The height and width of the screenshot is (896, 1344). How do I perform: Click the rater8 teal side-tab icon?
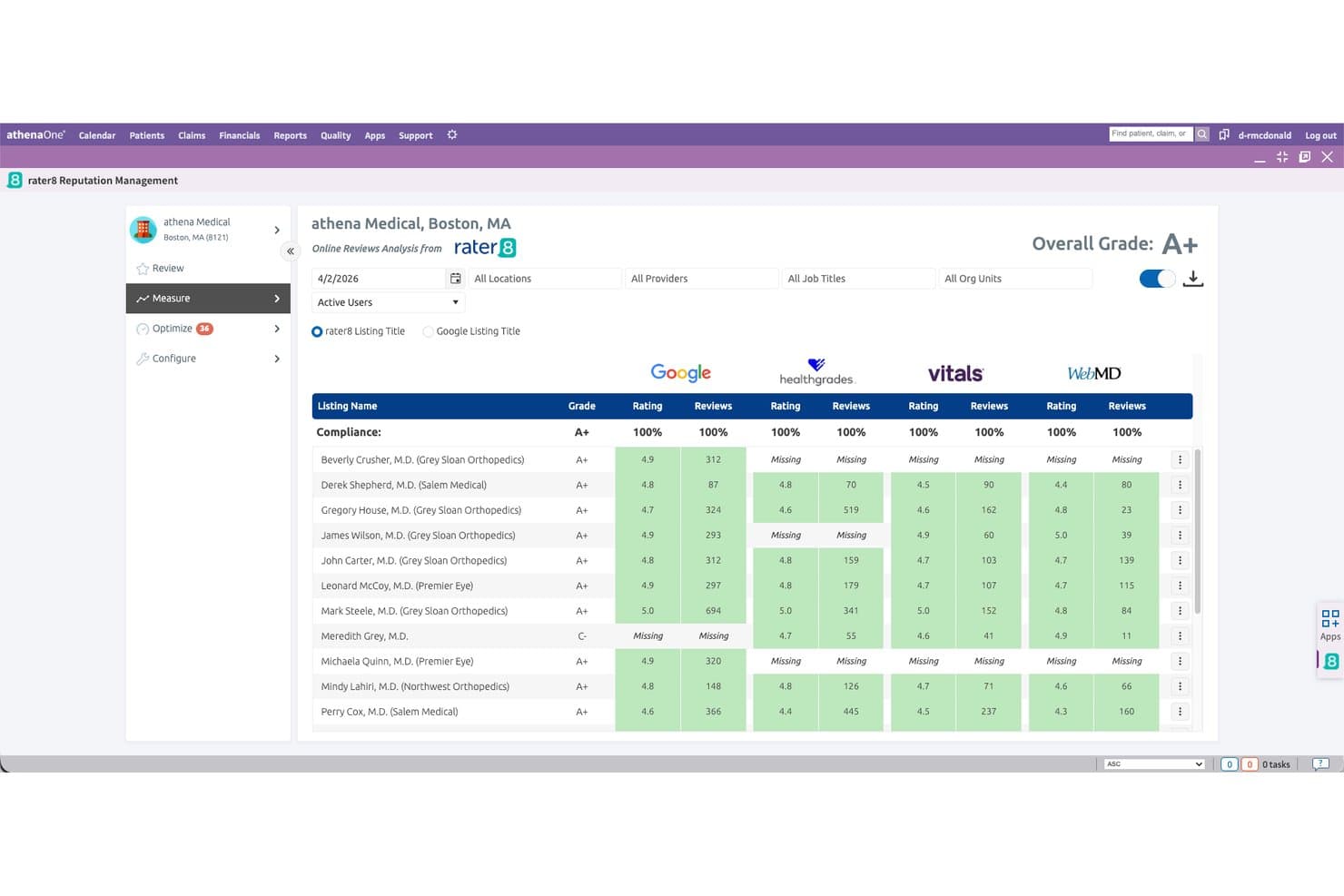[1331, 661]
